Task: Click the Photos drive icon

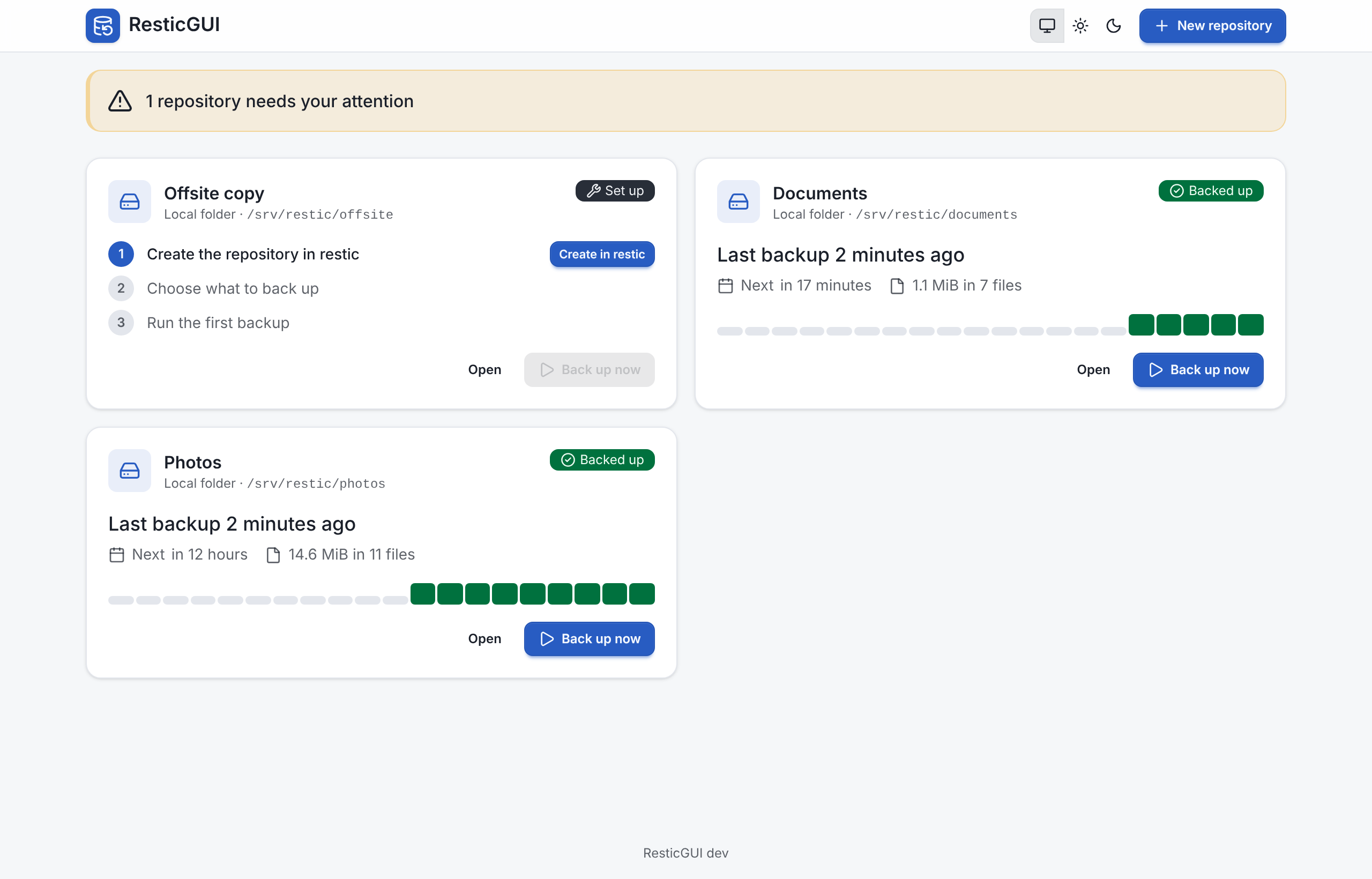Action: click(x=130, y=471)
